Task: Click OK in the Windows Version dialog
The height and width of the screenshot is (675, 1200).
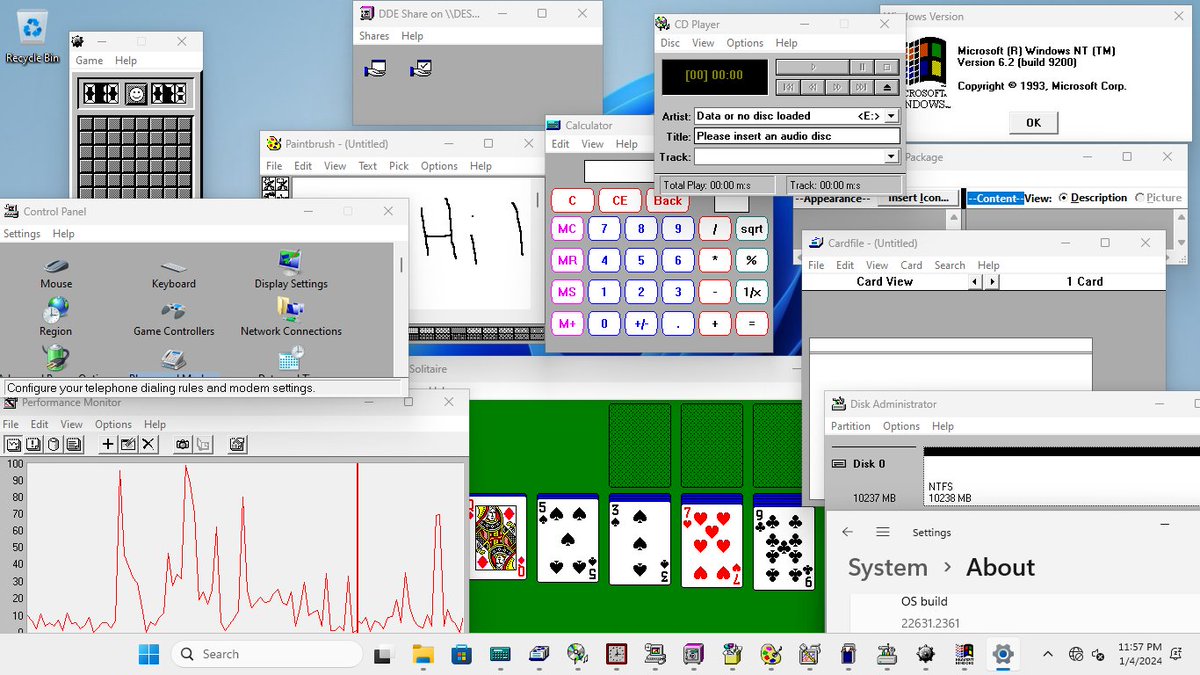Action: point(1033,122)
